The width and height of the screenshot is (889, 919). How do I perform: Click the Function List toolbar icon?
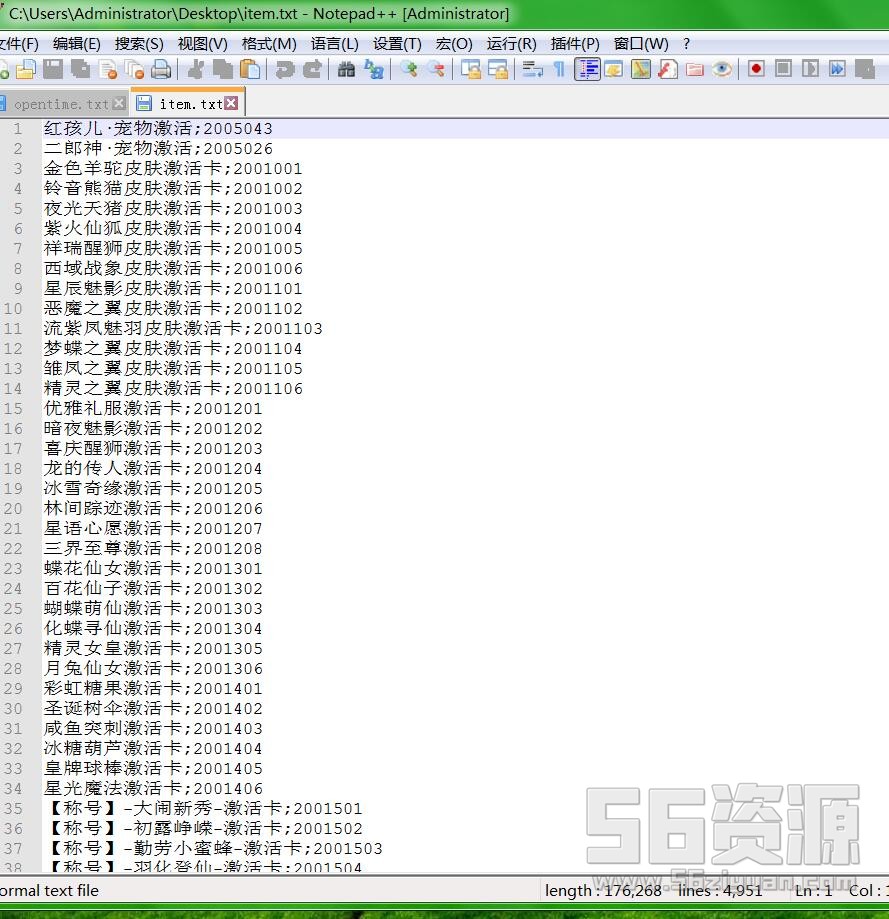tap(668, 69)
